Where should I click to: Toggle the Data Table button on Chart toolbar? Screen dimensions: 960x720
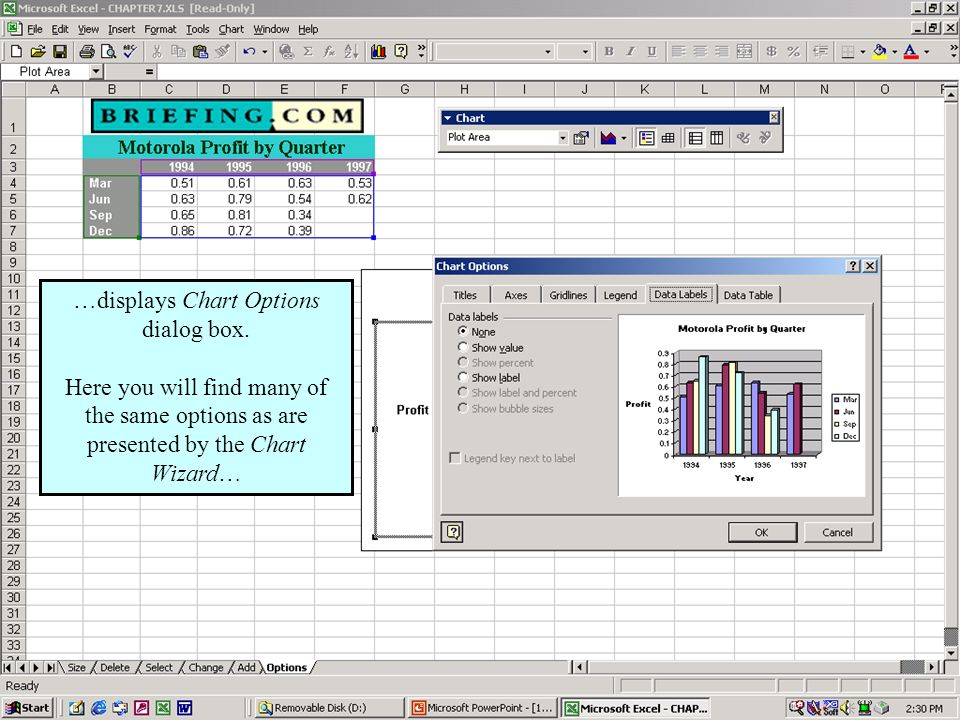(x=668, y=138)
